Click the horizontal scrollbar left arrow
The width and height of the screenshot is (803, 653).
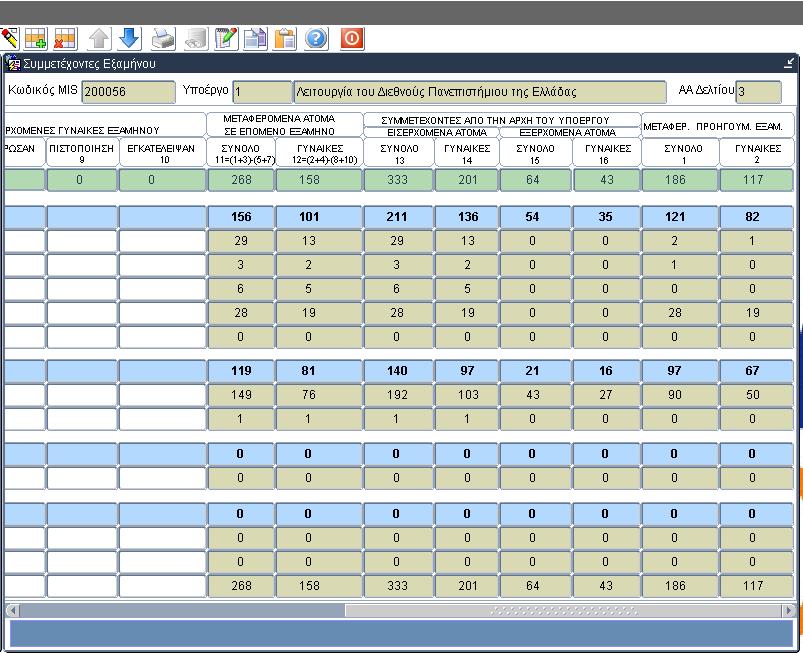[13, 610]
